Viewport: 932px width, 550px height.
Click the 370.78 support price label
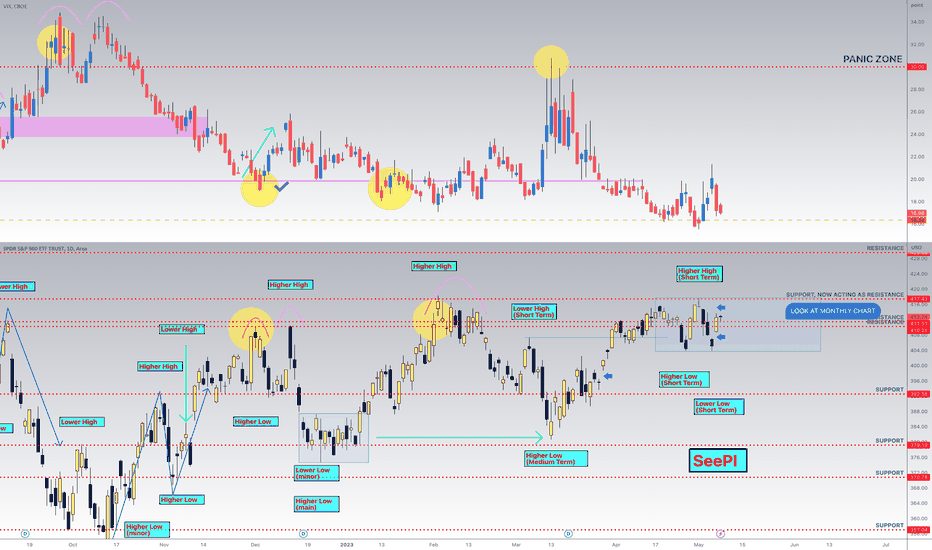coord(917,477)
